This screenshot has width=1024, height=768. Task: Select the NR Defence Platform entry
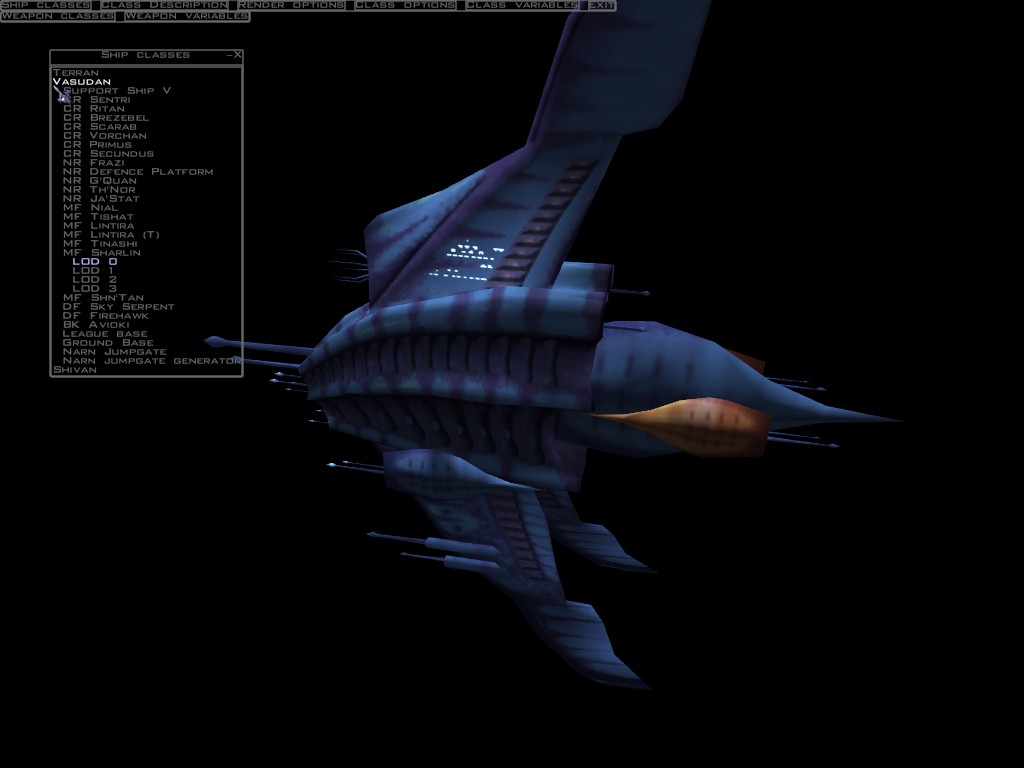coord(138,172)
